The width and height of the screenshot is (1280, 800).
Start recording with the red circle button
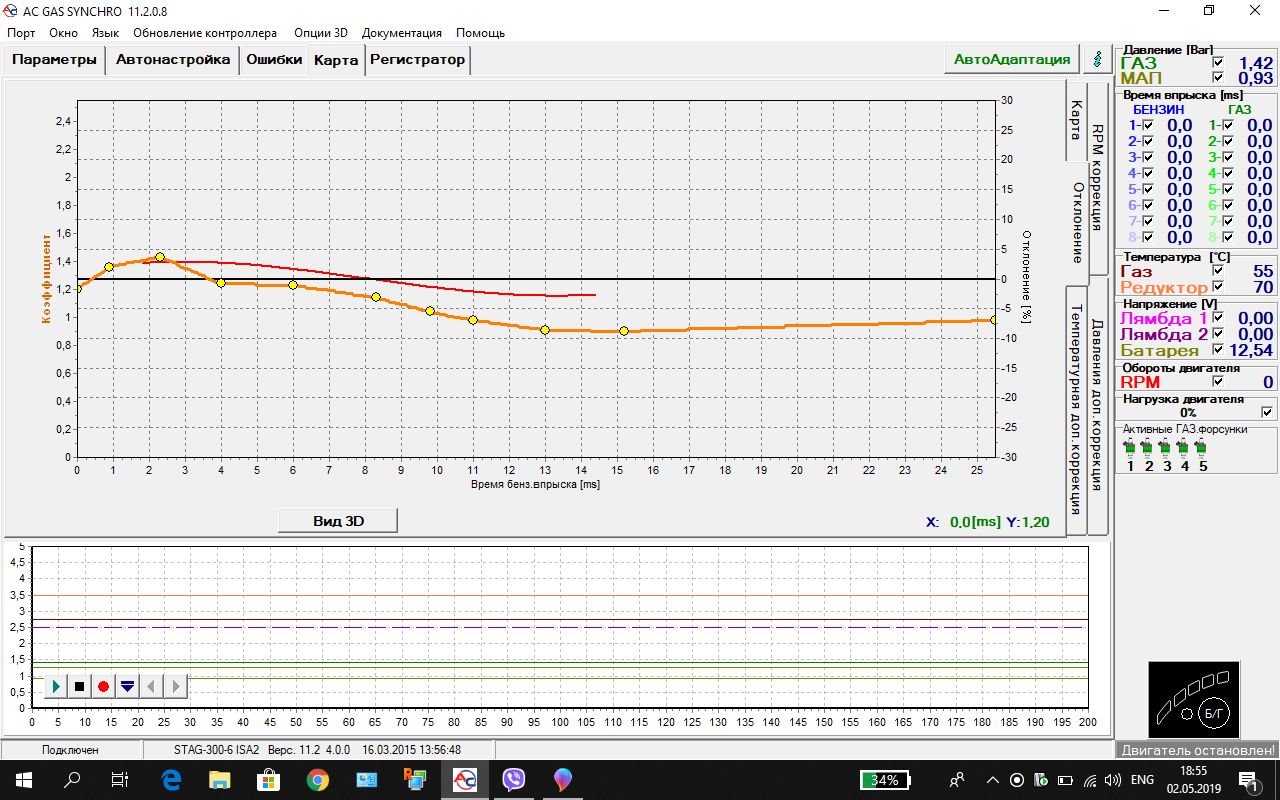coord(103,686)
